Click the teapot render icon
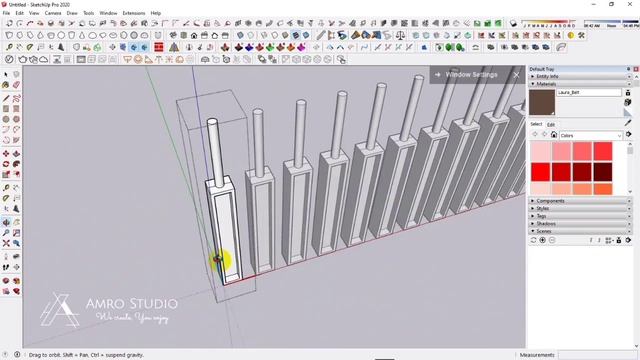Image resolution: width=640 pixels, height=360 pixels. 23,60
